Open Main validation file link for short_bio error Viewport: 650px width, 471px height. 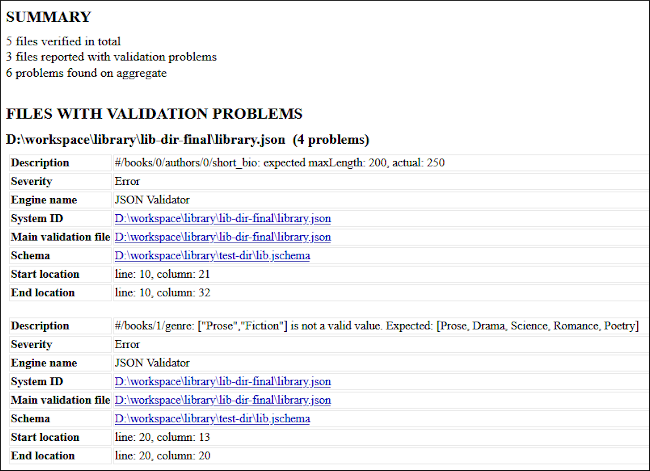pos(223,237)
